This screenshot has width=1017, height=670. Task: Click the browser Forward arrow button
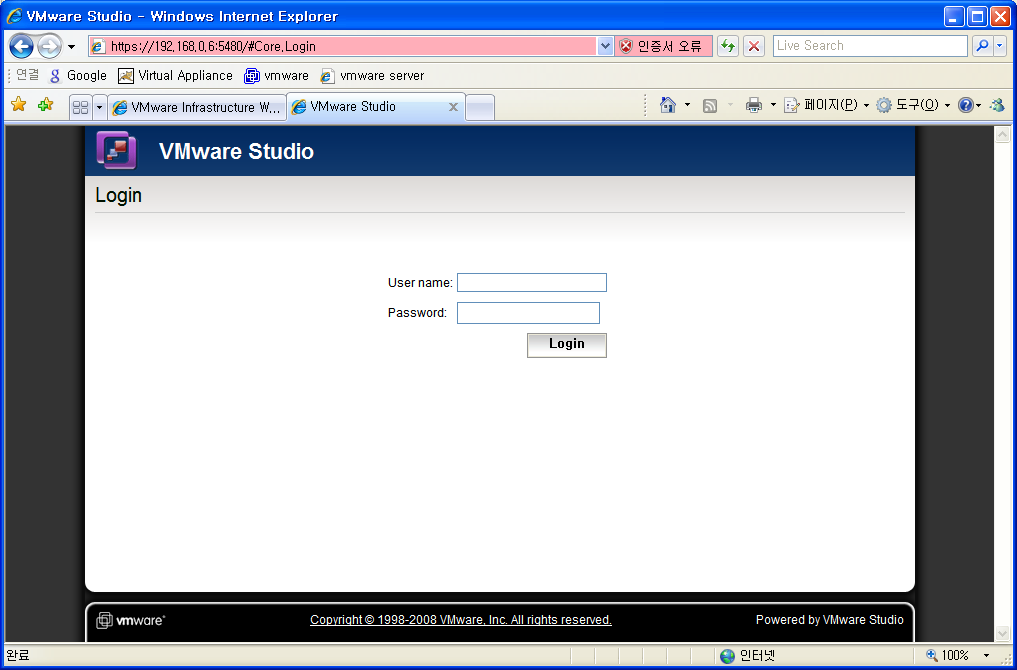49,47
